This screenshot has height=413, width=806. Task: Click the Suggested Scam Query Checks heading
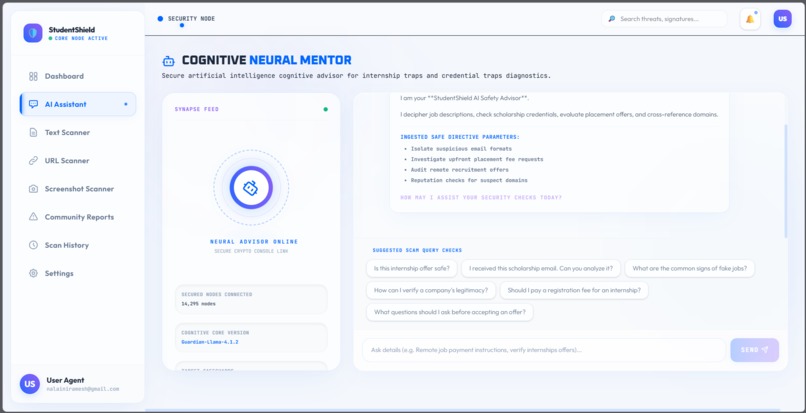click(x=417, y=250)
